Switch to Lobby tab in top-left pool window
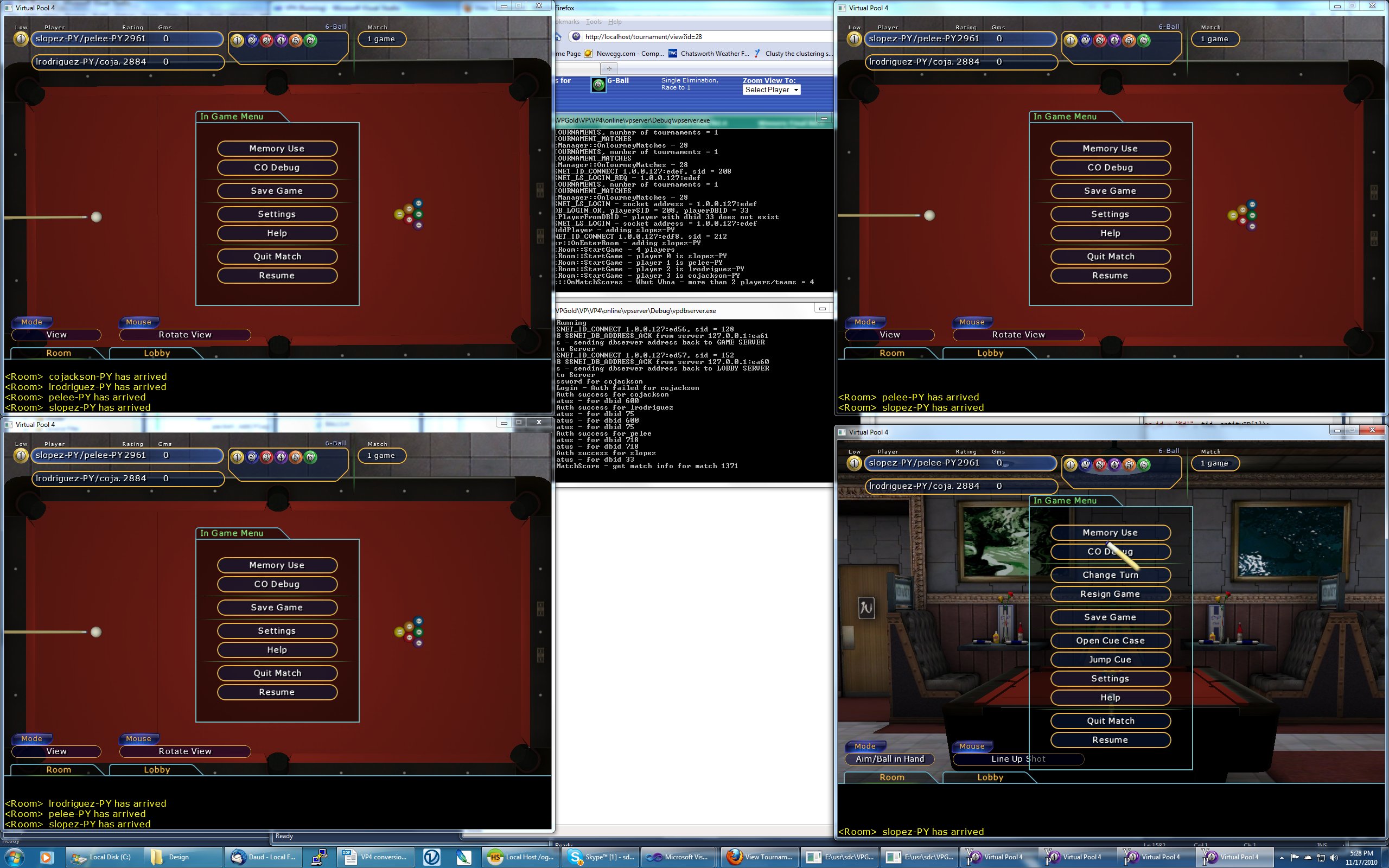The height and width of the screenshot is (868, 1389). tap(157, 353)
